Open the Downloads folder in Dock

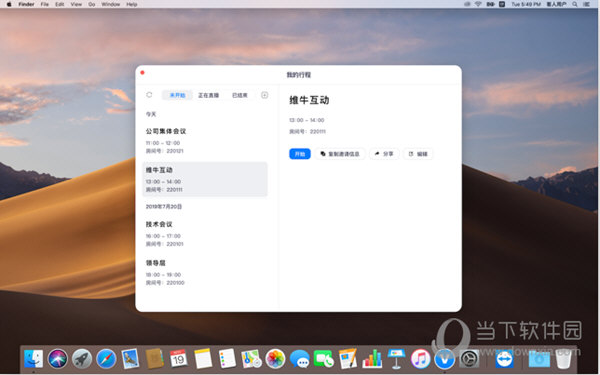pos(539,359)
